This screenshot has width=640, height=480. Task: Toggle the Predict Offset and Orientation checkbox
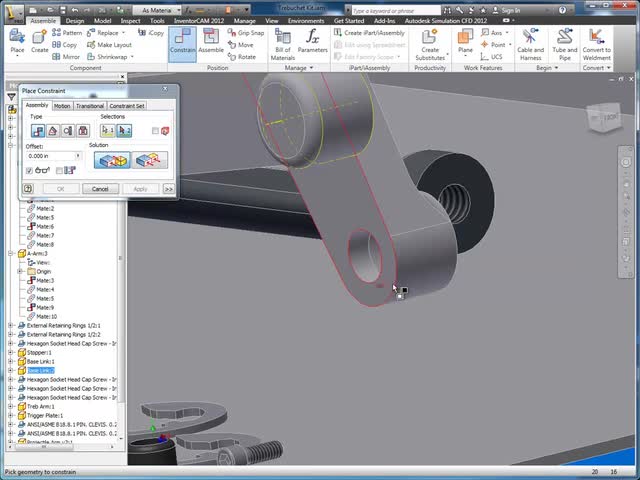pyautogui.click(x=60, y=171)
